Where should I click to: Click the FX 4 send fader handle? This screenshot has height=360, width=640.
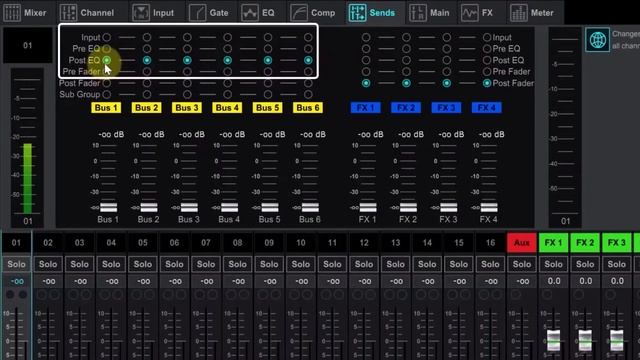pyautogui.click(x=489, y=207)
